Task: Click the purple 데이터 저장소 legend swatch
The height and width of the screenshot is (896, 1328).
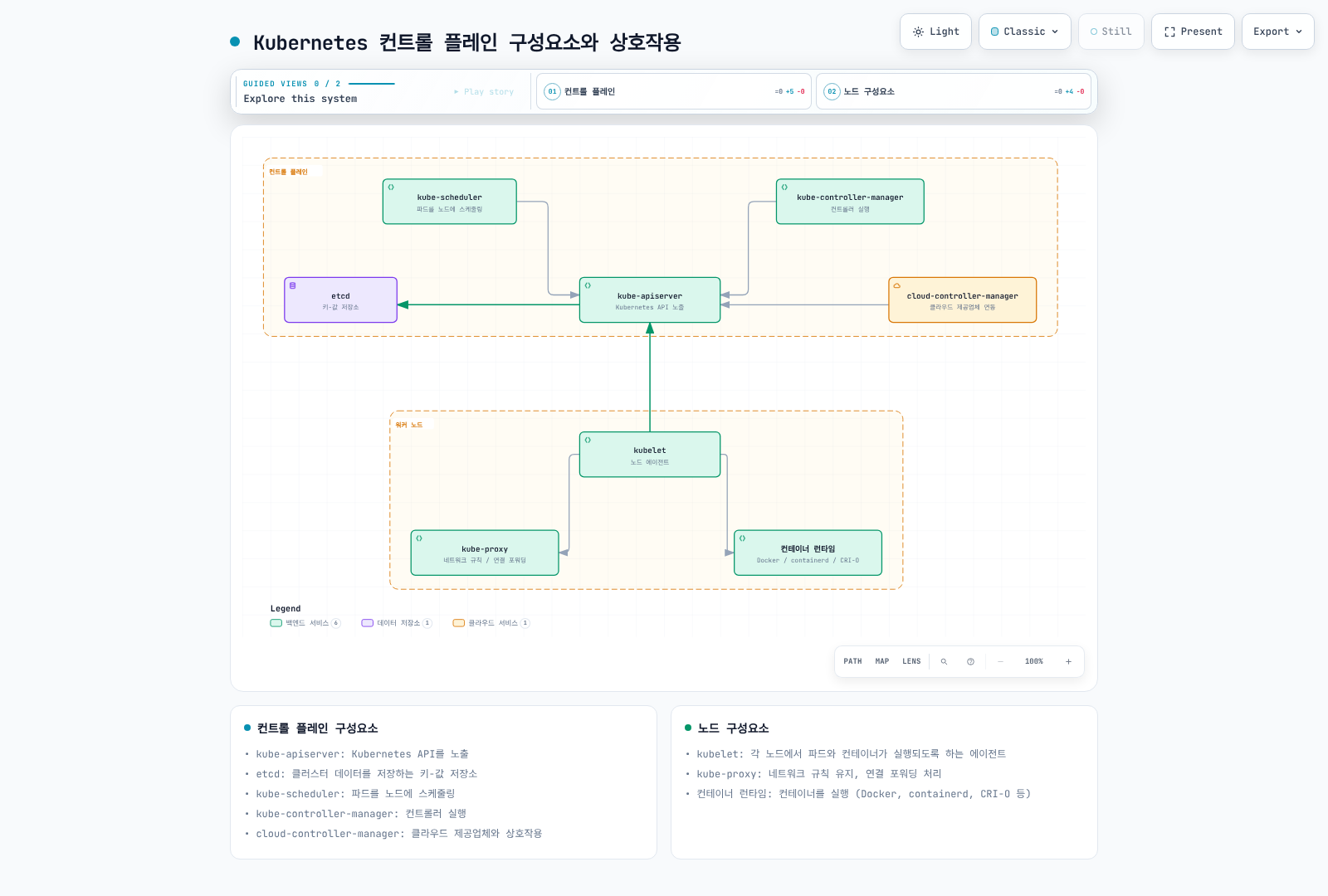Action: pos(367,623)
